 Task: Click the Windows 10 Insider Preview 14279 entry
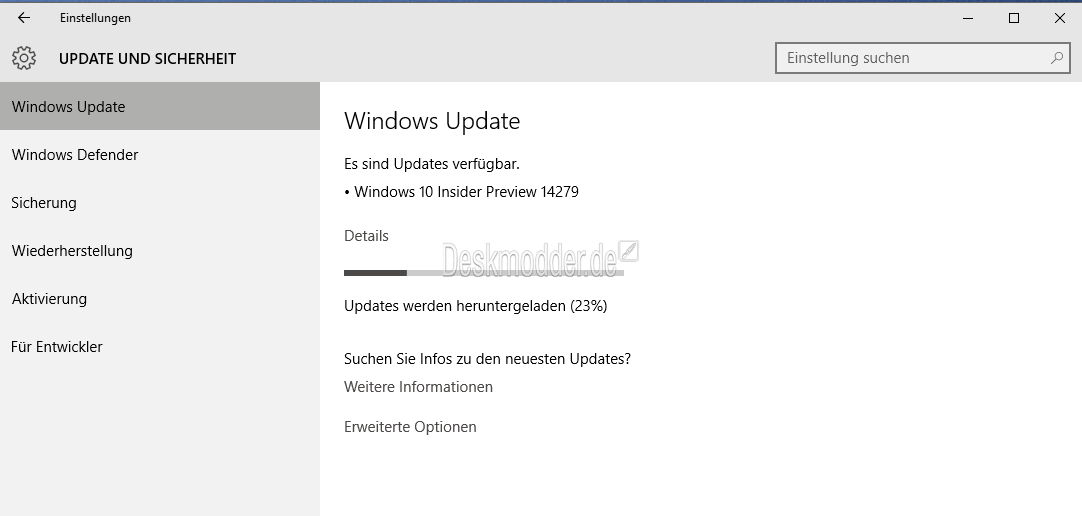461,192
